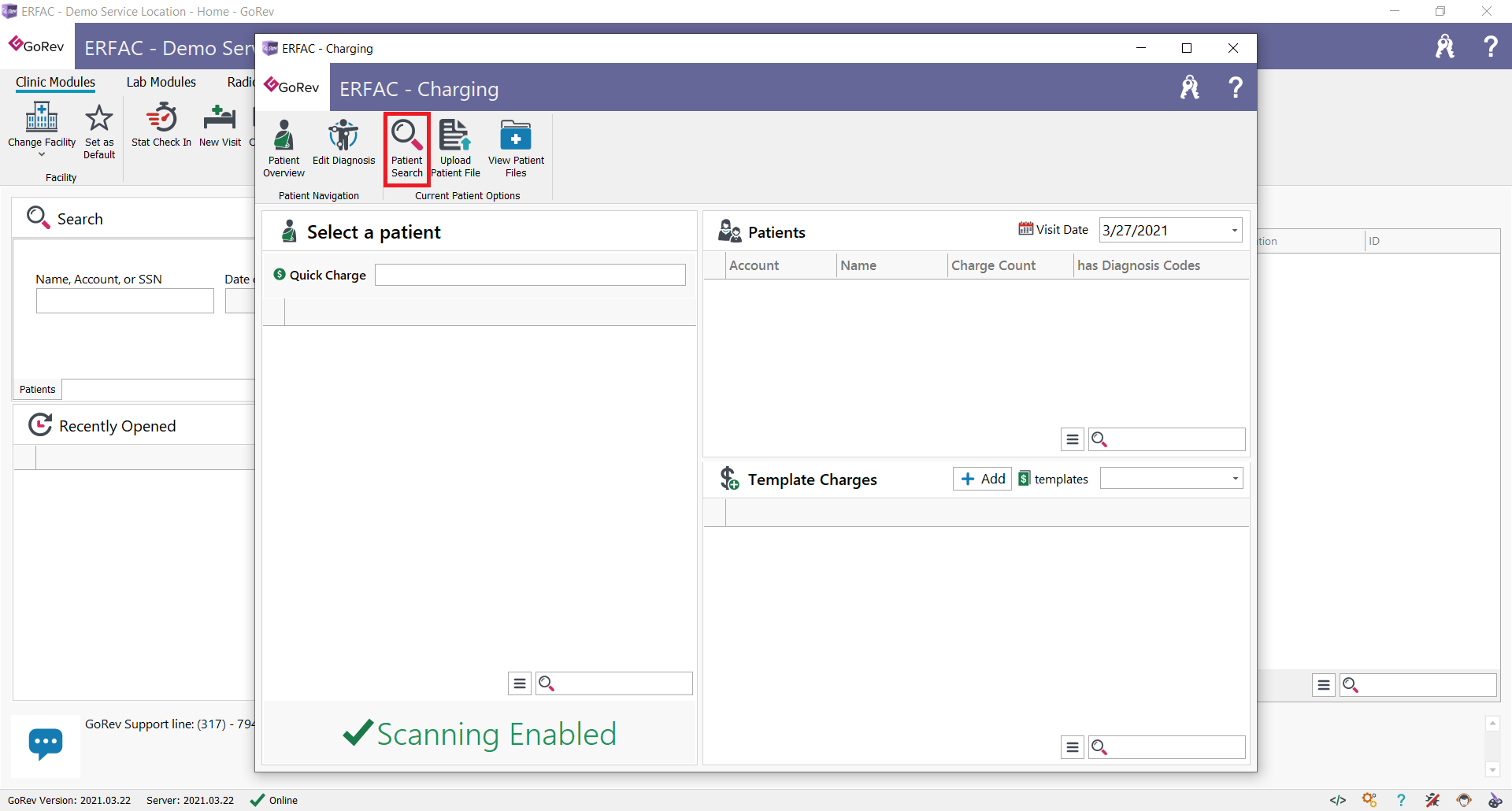Click in Quick Charge input field
This screenshot has width=1512, height=811.
click(x=530, y=275)
